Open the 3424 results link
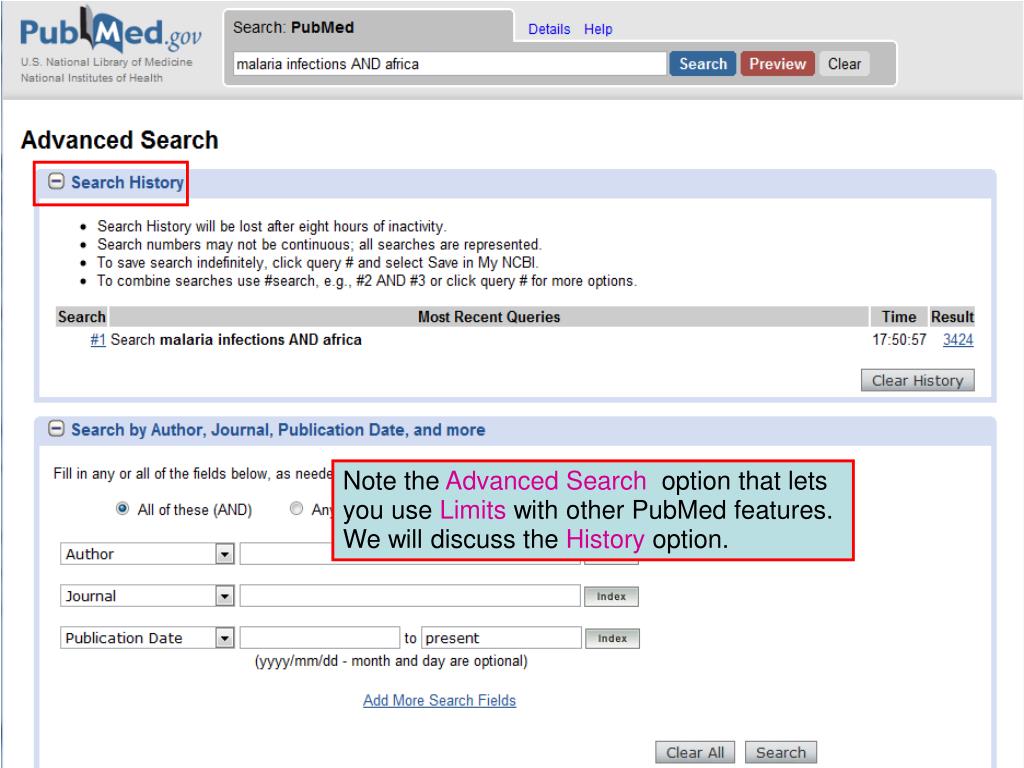 (x=958, y=340)
